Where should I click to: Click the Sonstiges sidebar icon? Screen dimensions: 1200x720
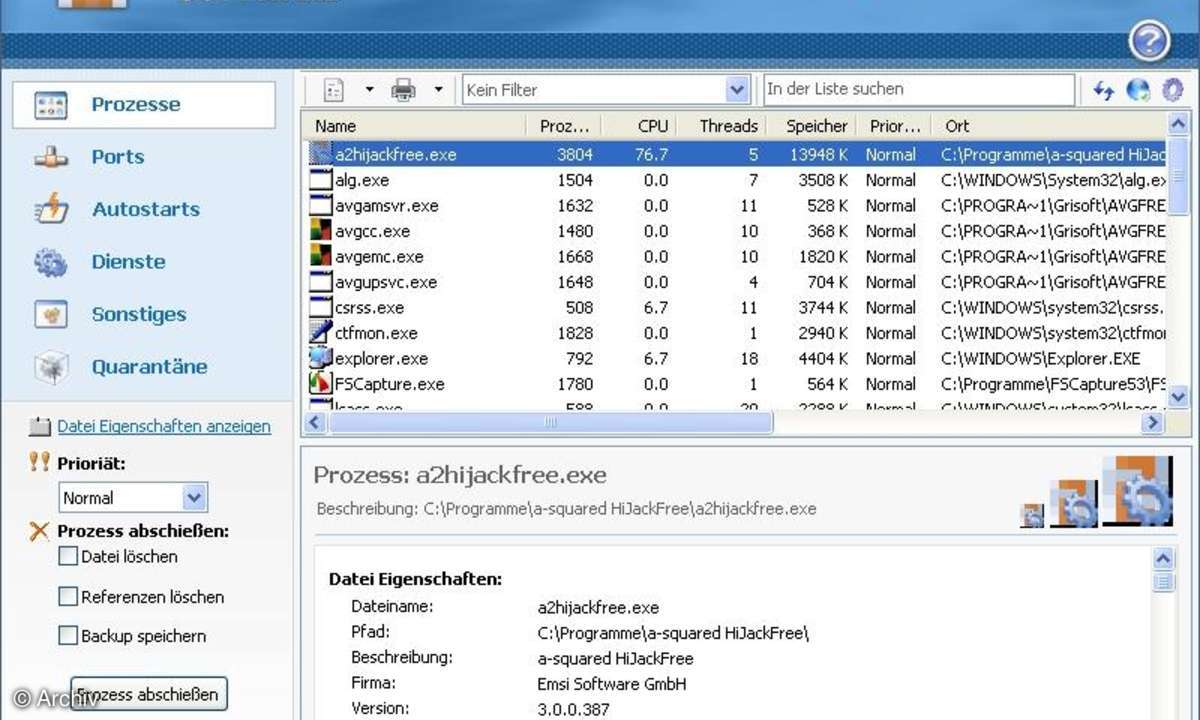pyautogui.click(x=50, y=314)
